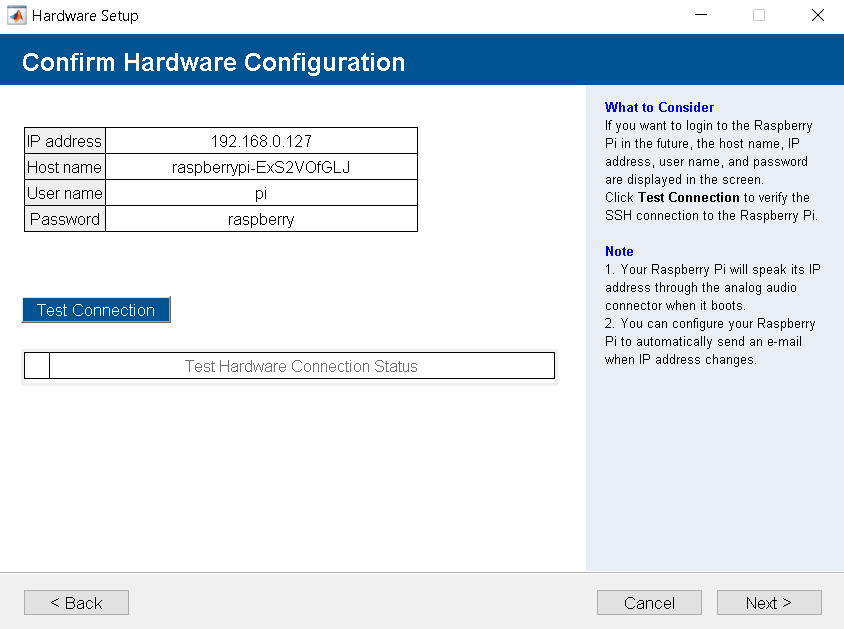The image size is (844, 629).
Task: Select the User name value pi
Action: pos(261,192)
